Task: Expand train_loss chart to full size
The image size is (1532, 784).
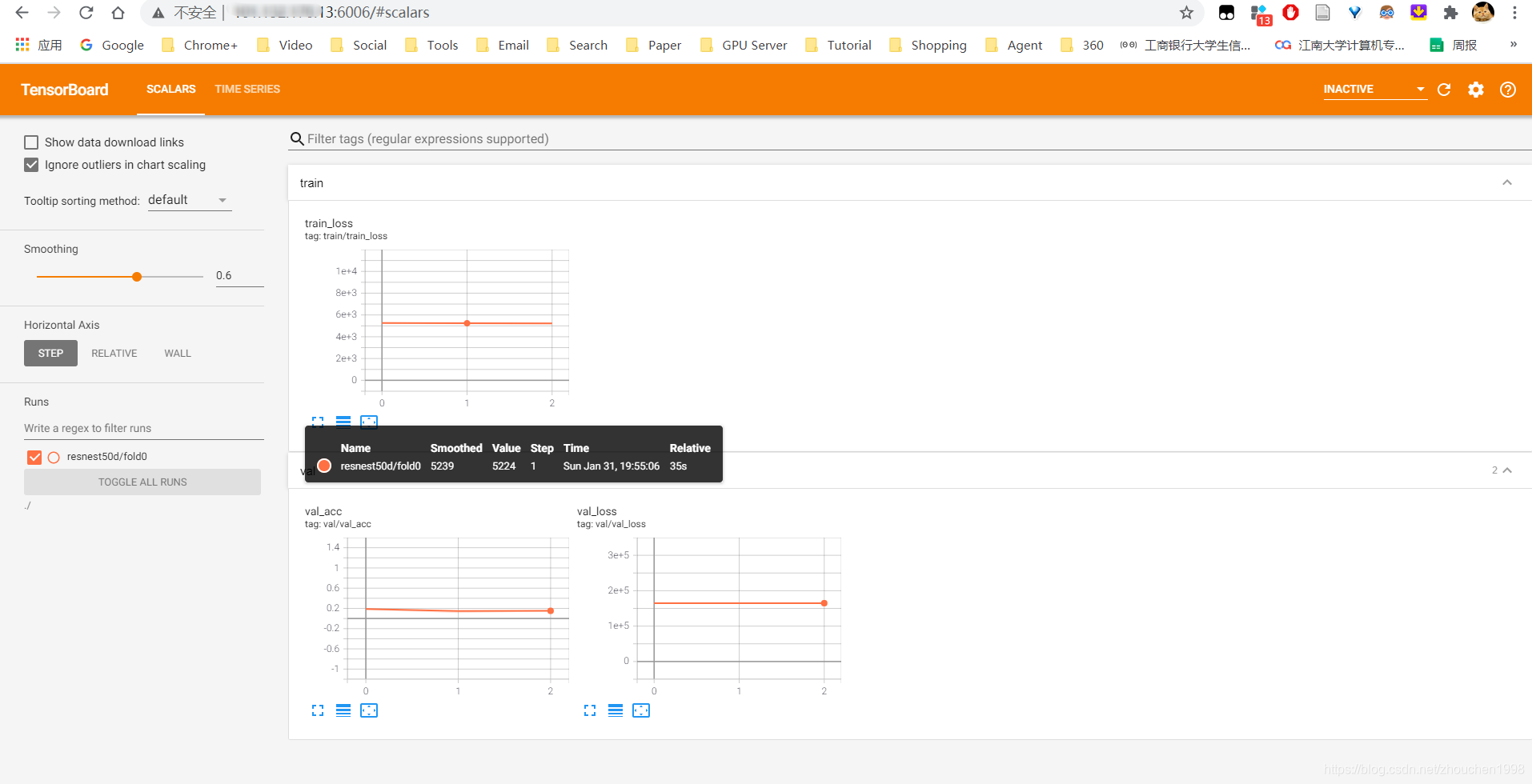Action: (318, 422)
